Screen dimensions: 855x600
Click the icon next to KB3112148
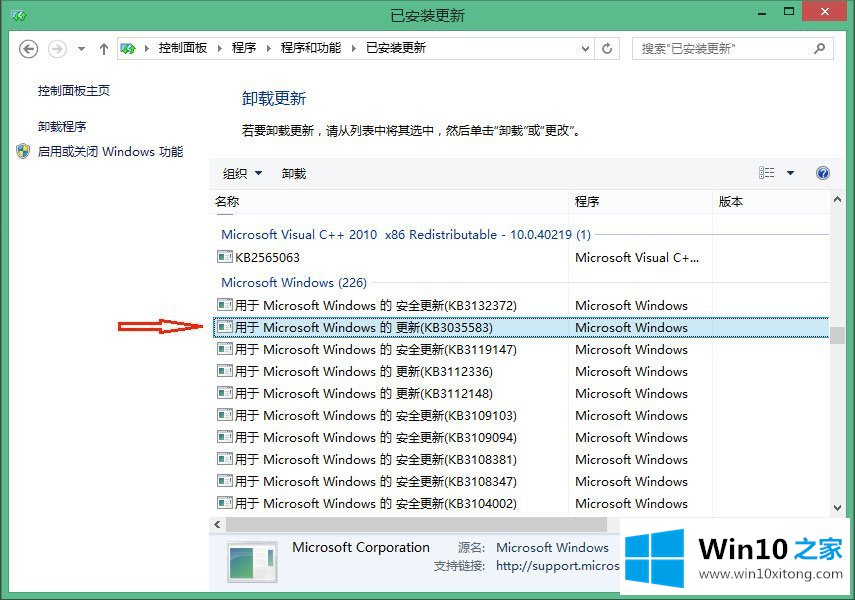click(225, 392)
